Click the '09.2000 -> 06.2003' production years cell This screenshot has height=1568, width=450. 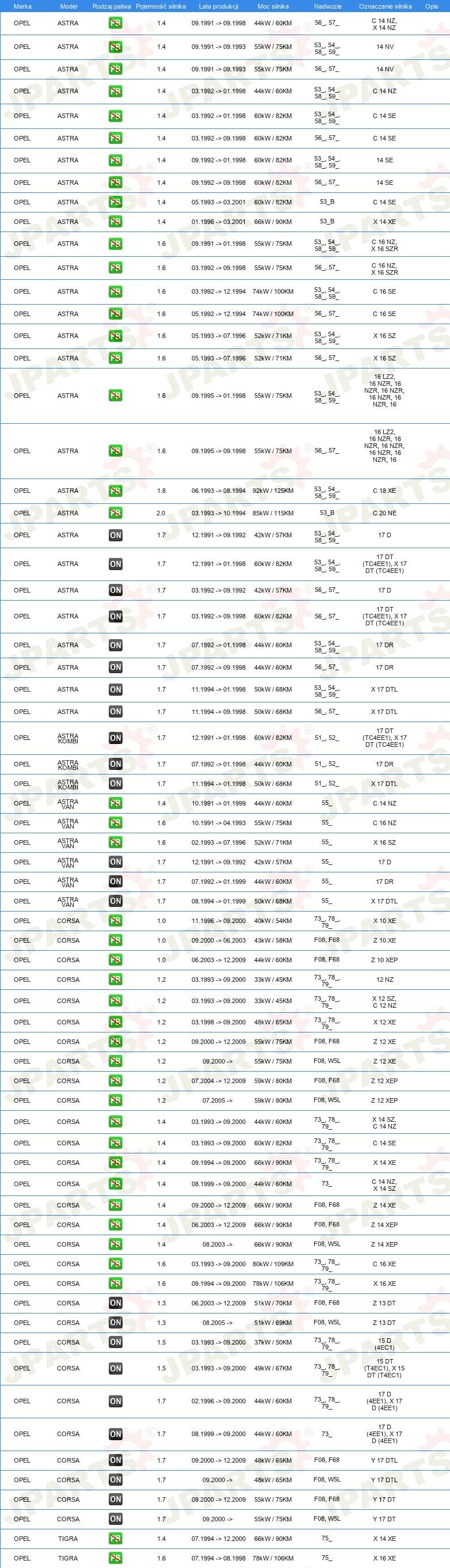coord(218,940)
